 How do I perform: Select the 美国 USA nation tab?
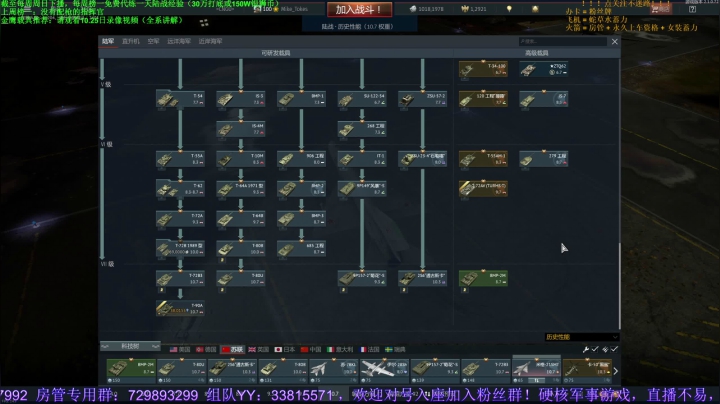point(180,349)
